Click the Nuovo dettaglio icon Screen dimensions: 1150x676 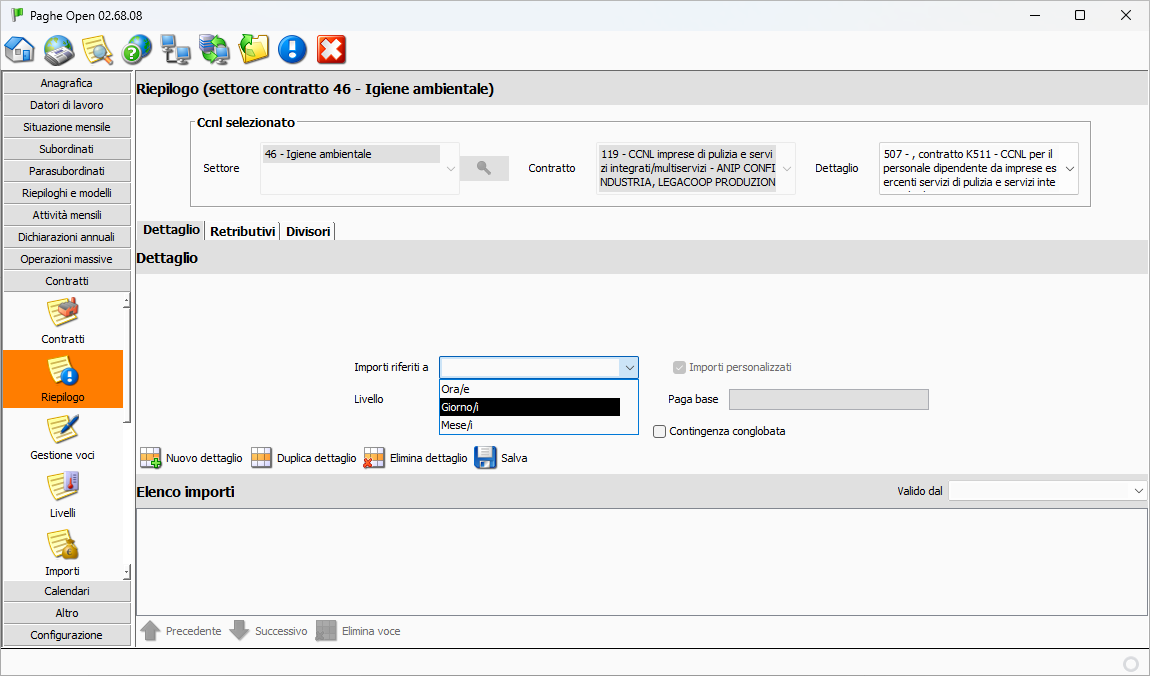pyautogui.click(x=151, y=458)
